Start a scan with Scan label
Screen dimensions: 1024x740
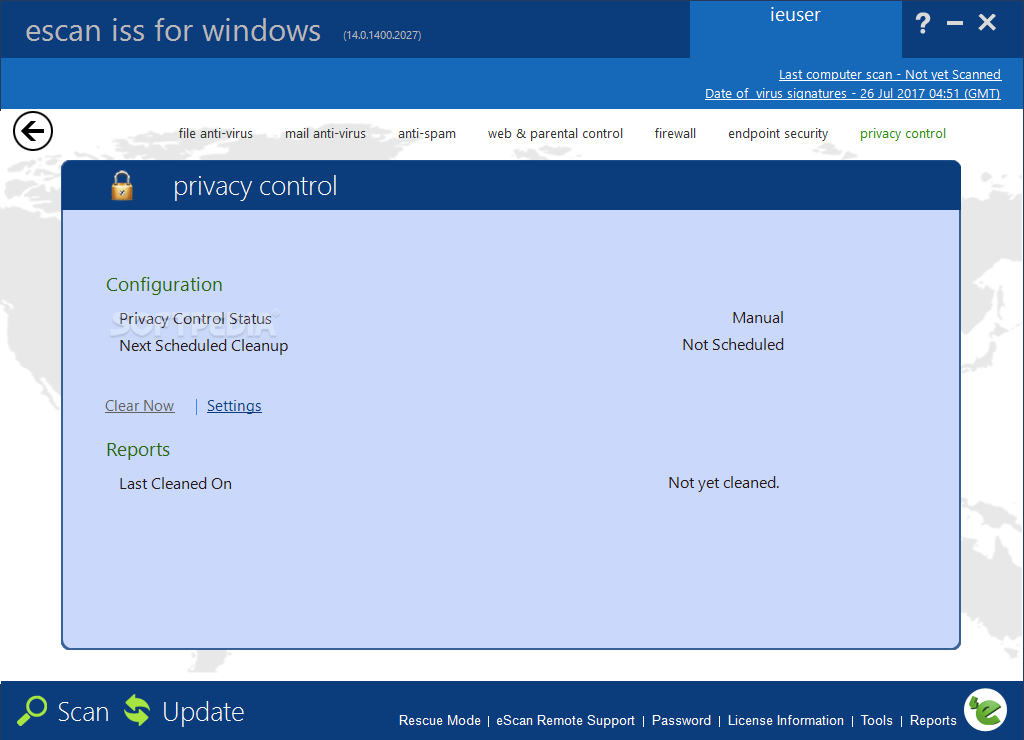(x=83, y=711)
